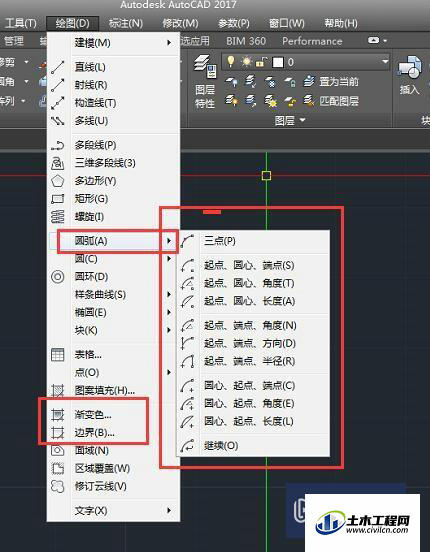The width and height of the screenshot is (430, 552).
Task: Open the layer 0 dropdown list
Action: pyautogui.click(x=385, y=62)
